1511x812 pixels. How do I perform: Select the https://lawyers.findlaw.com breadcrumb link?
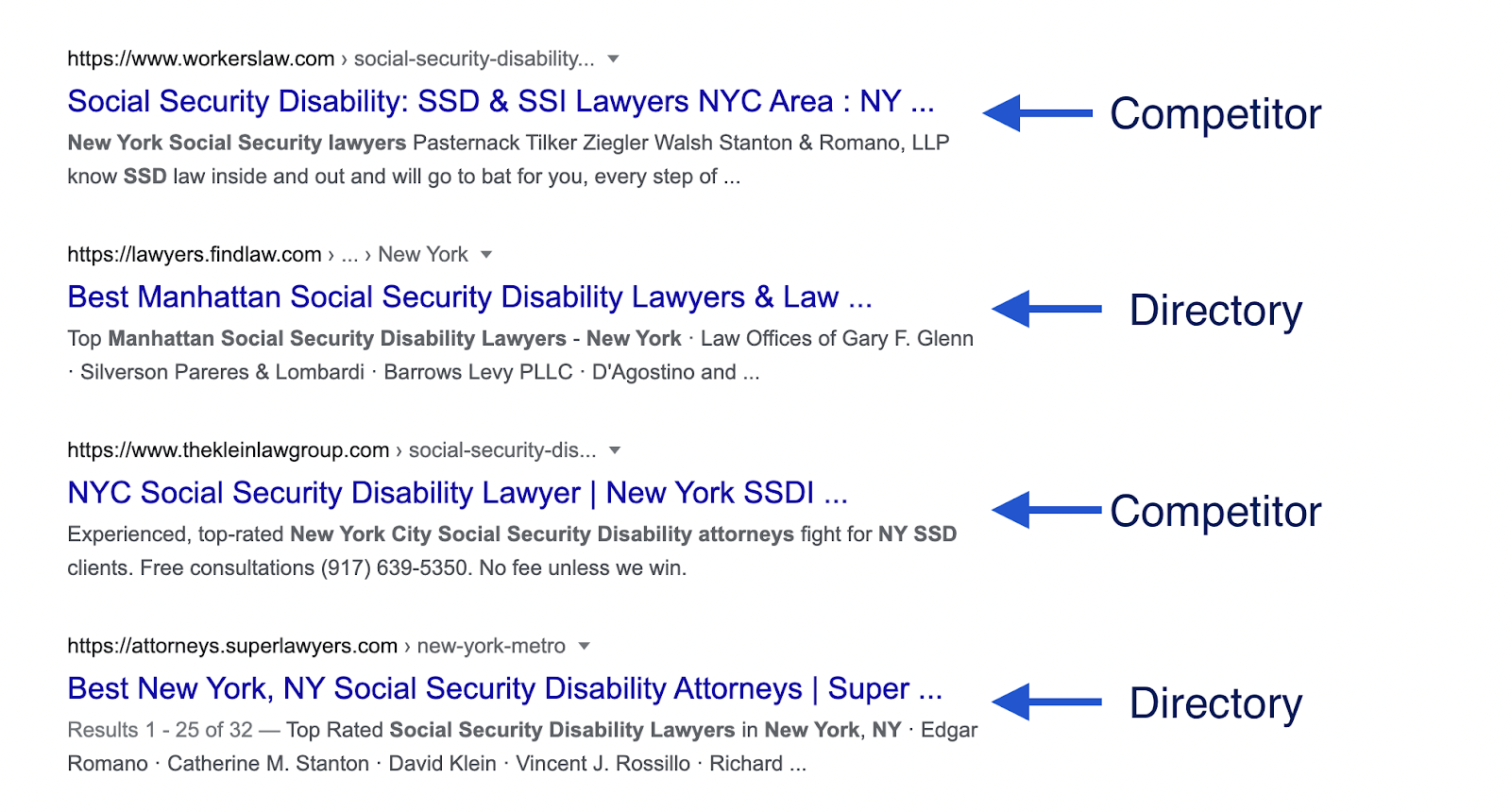(194, 254)
